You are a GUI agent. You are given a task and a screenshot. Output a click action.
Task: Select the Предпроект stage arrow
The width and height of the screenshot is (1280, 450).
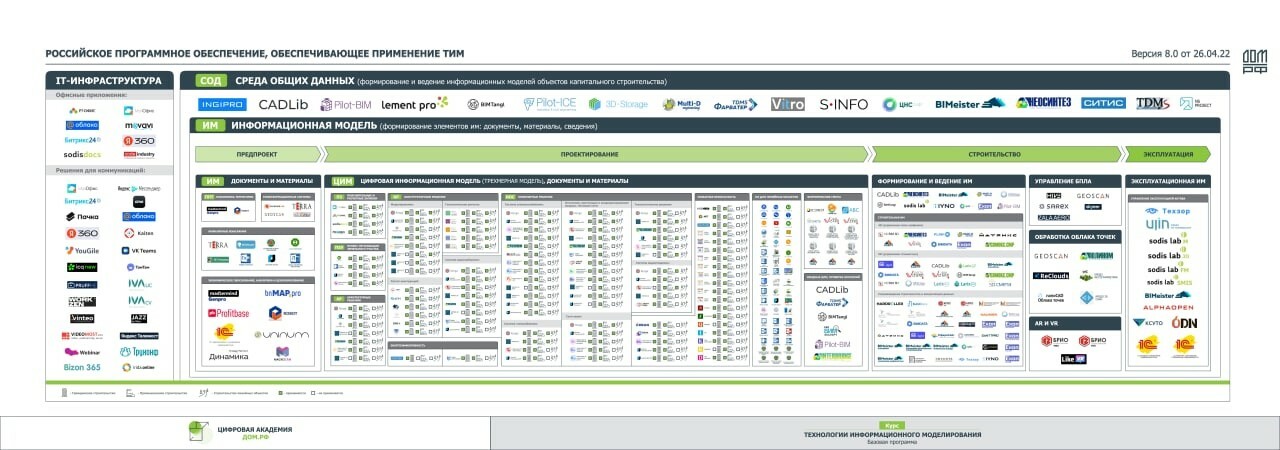pos(257,154)
